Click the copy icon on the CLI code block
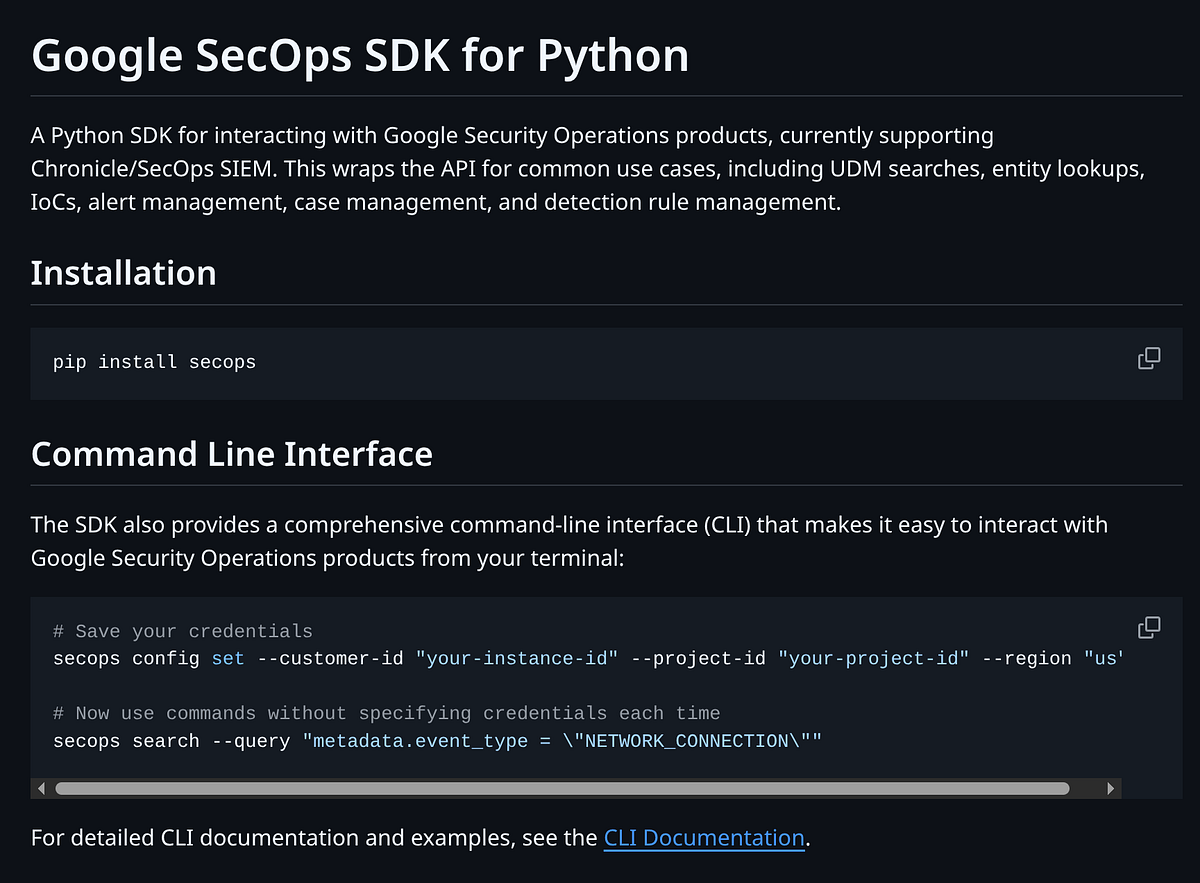1200x883 pixels. coord(1148,626)
